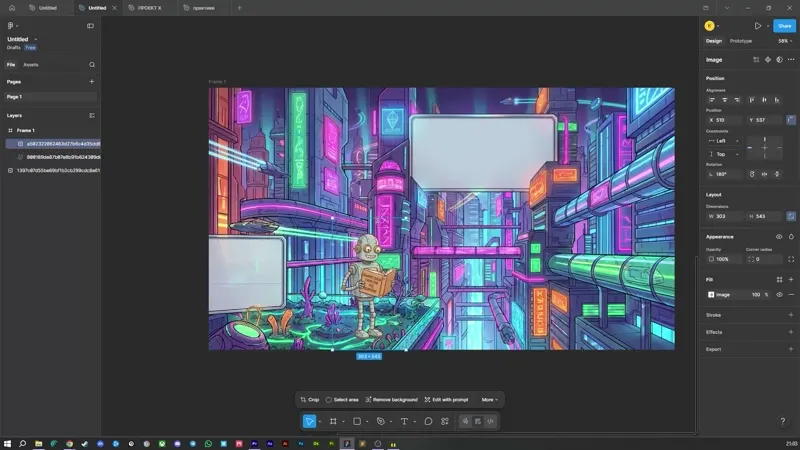Open horizontal constraint Left dropdown

pos(723,141)
